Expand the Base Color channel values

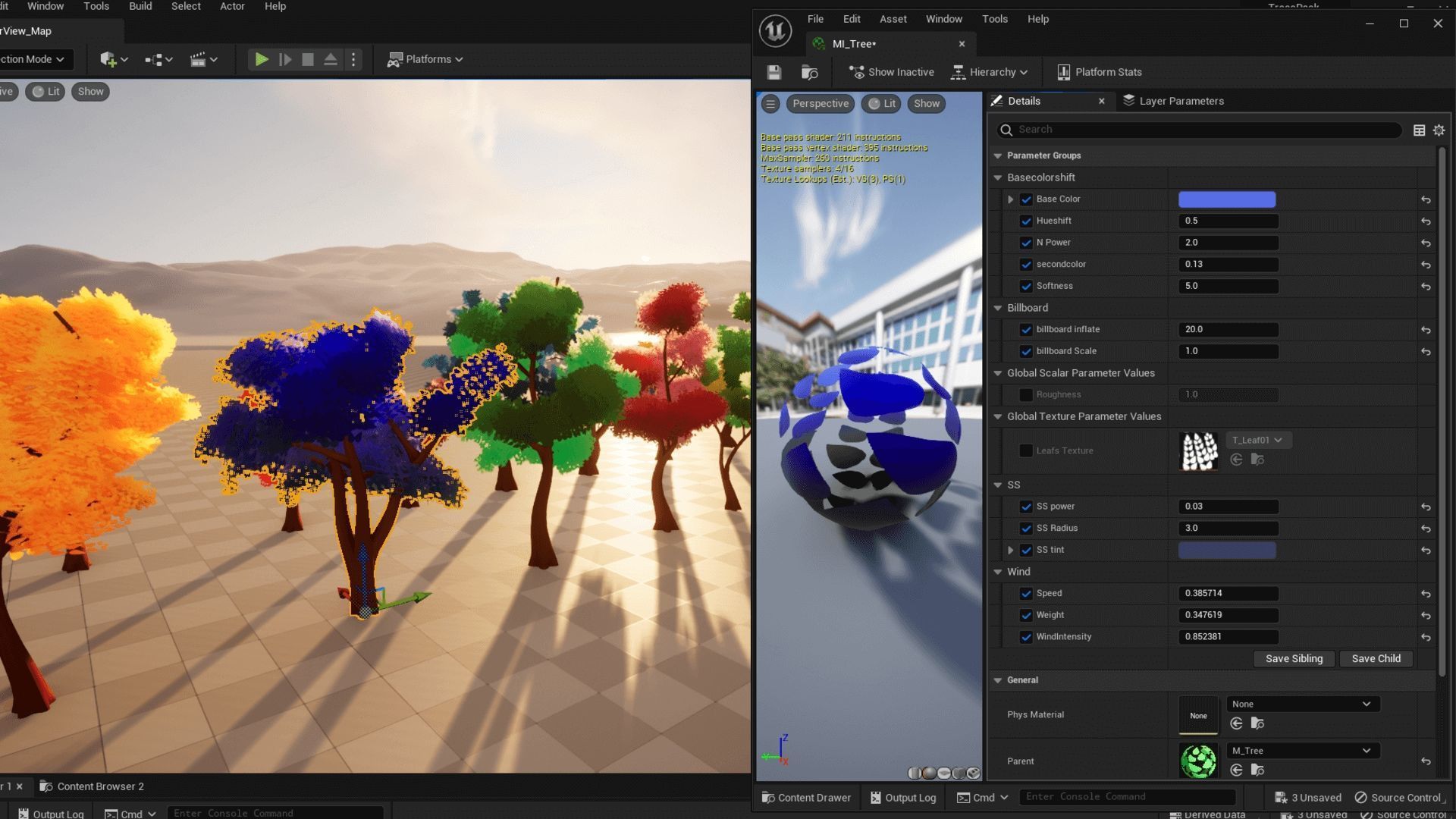pyautogui.click(x=1010, y=199)
